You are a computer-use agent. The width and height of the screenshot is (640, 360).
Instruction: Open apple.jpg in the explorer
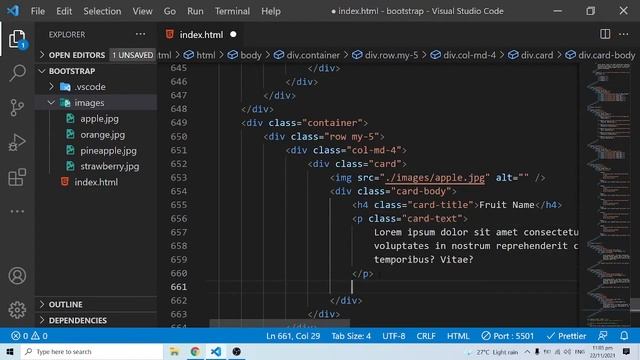tap(99, 118)
